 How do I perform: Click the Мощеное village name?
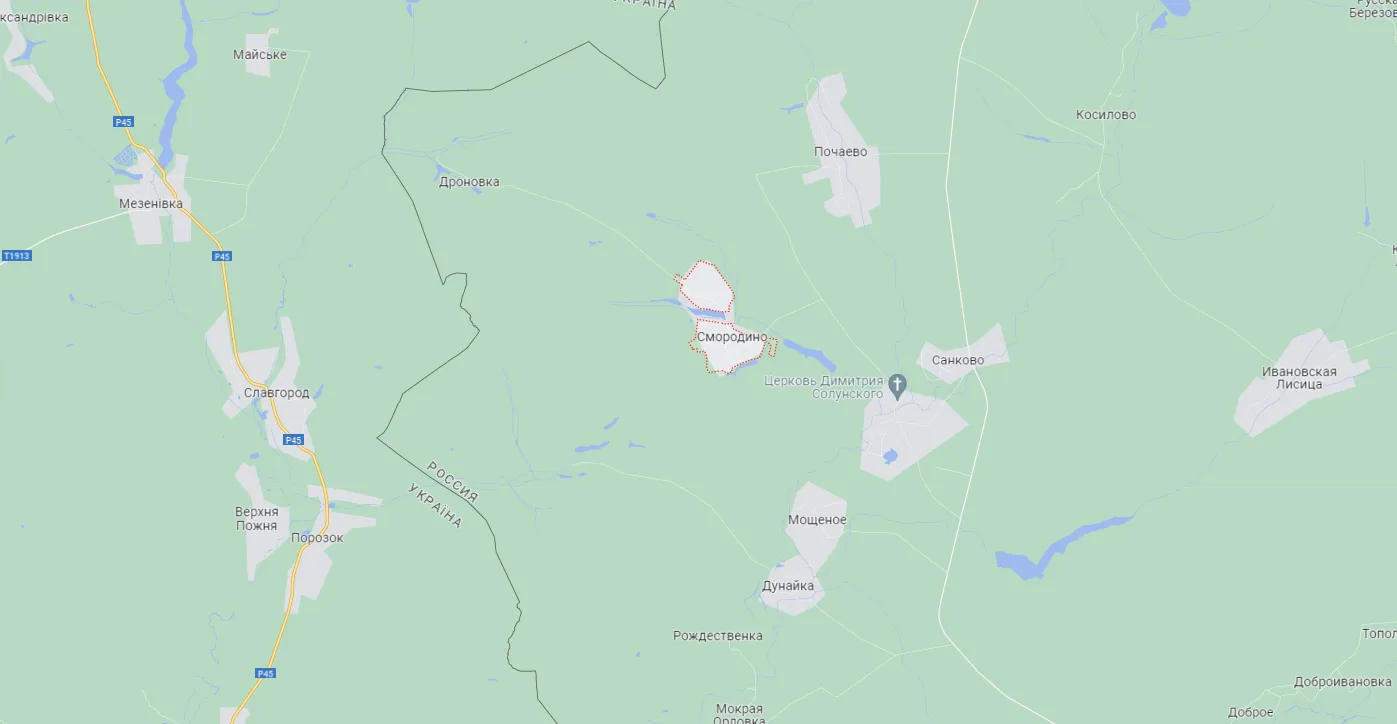(x=817, y=520)
